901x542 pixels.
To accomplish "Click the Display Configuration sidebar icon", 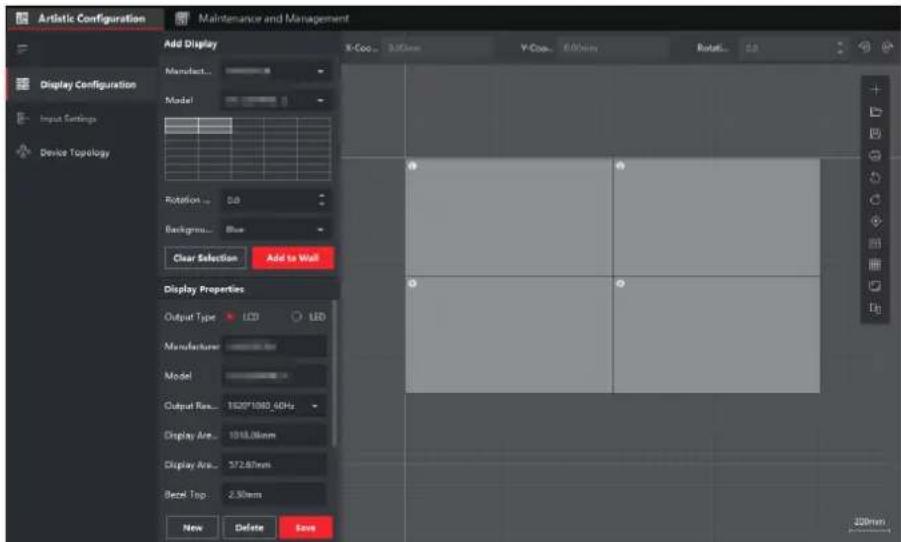I will click(22, 84).
